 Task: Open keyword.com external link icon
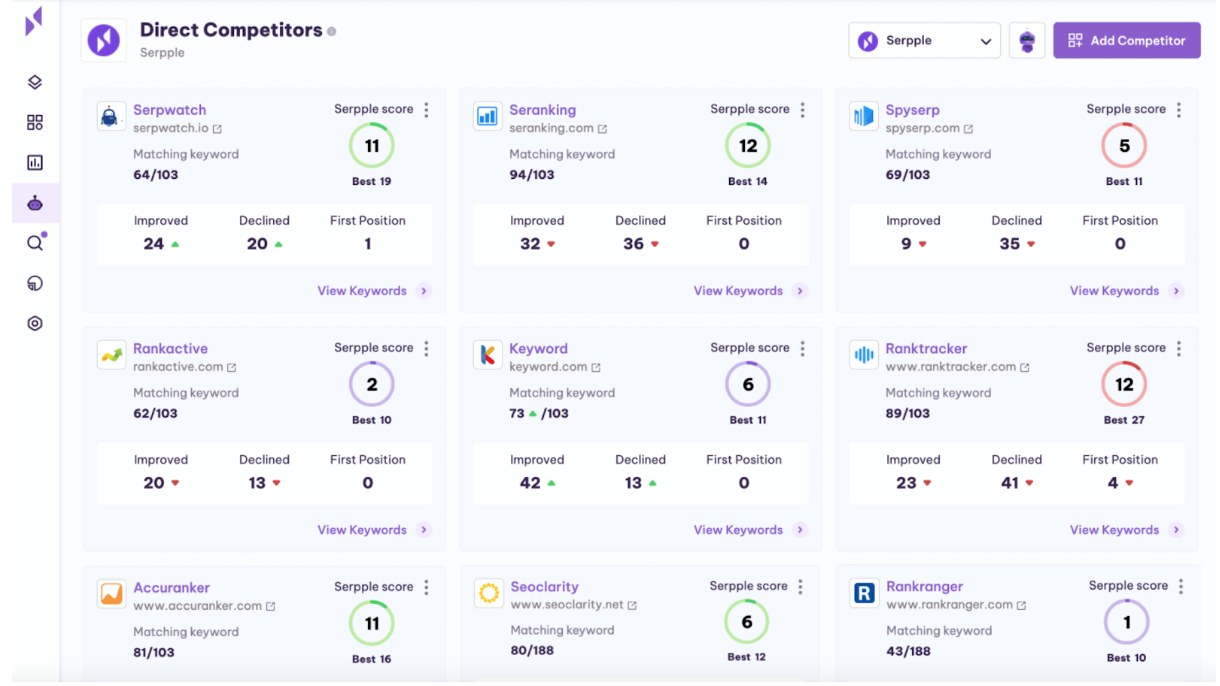(x=596, y=368)
